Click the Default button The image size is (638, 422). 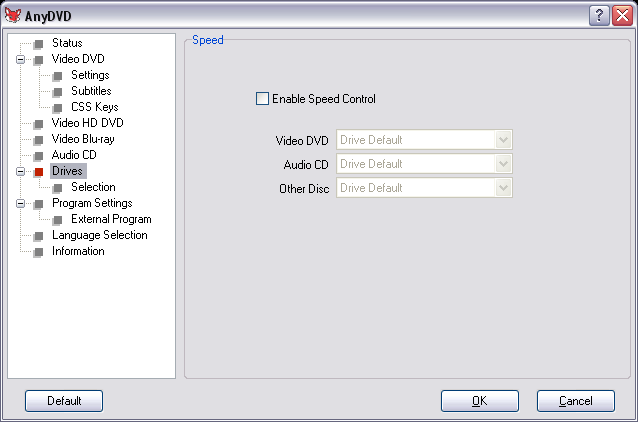tap(64, 401)
